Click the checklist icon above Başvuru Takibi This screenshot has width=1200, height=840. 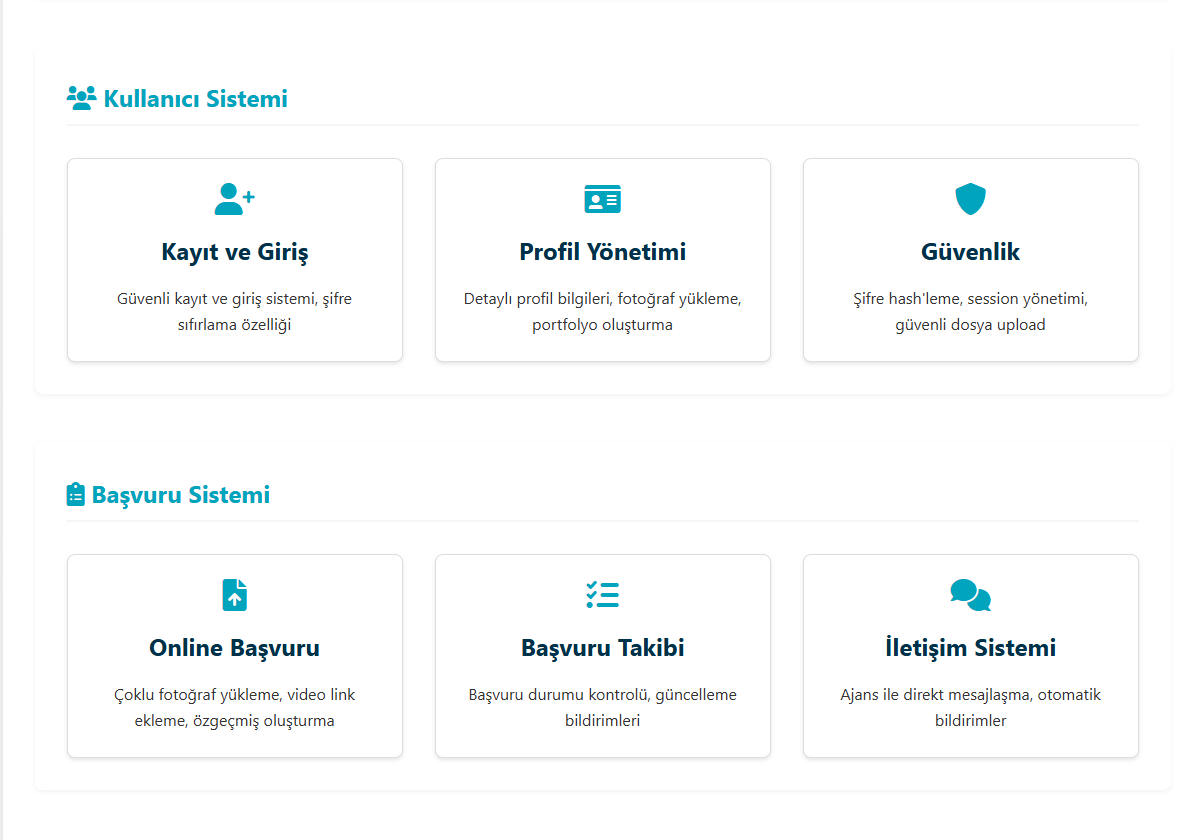pos(602,595)
